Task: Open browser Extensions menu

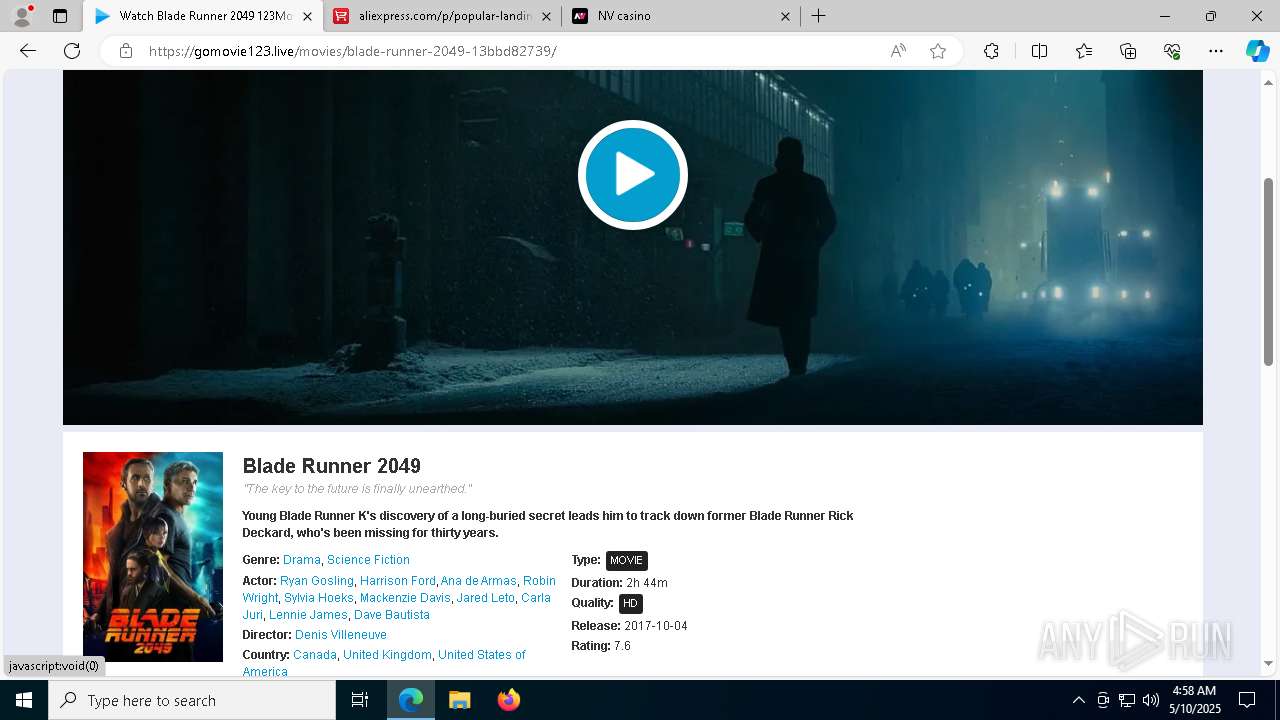Action: coord(991,51)
